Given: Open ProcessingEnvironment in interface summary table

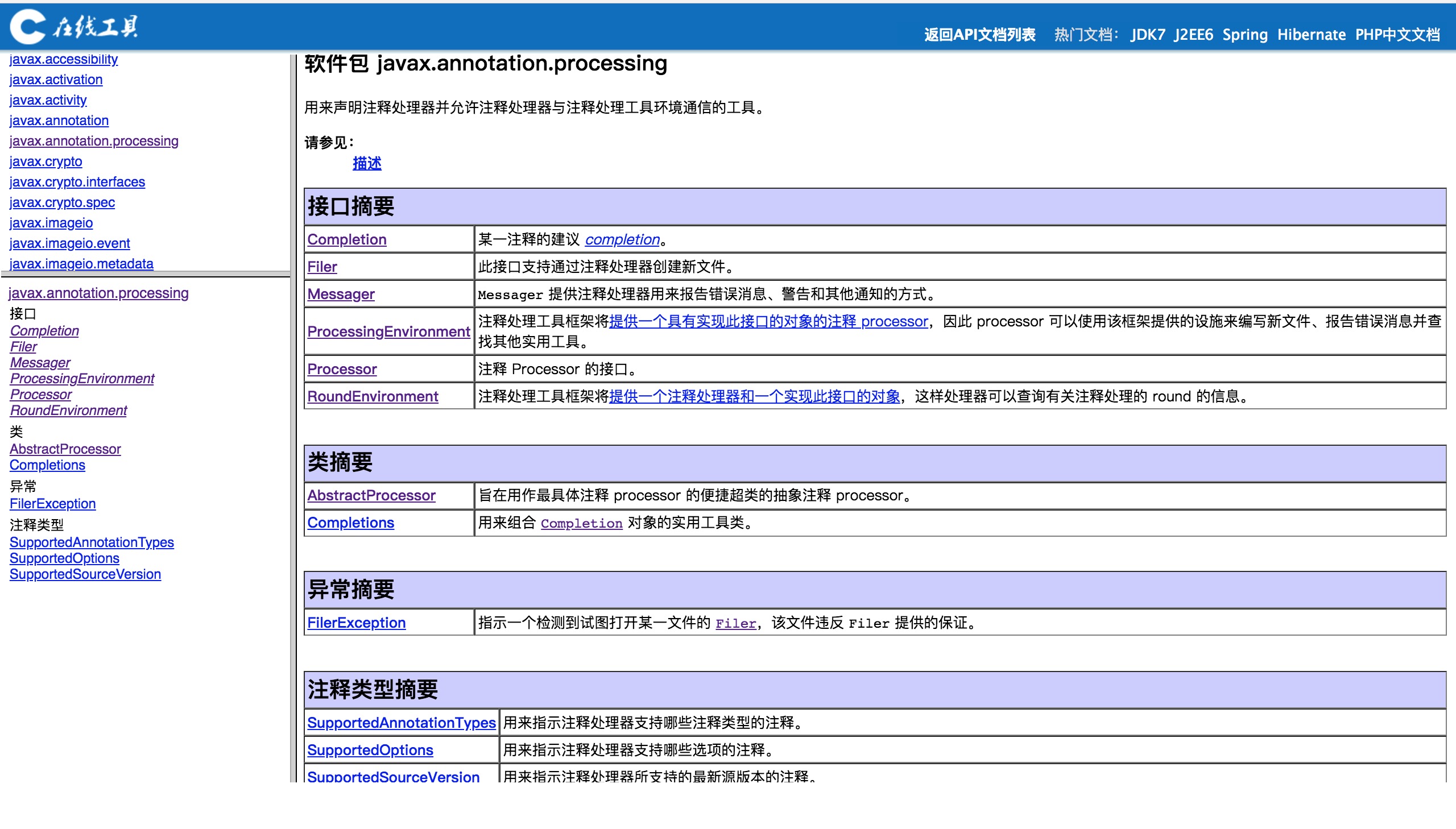Looking at the screenshot, I should pyautogui.click(x=389, y=332).
